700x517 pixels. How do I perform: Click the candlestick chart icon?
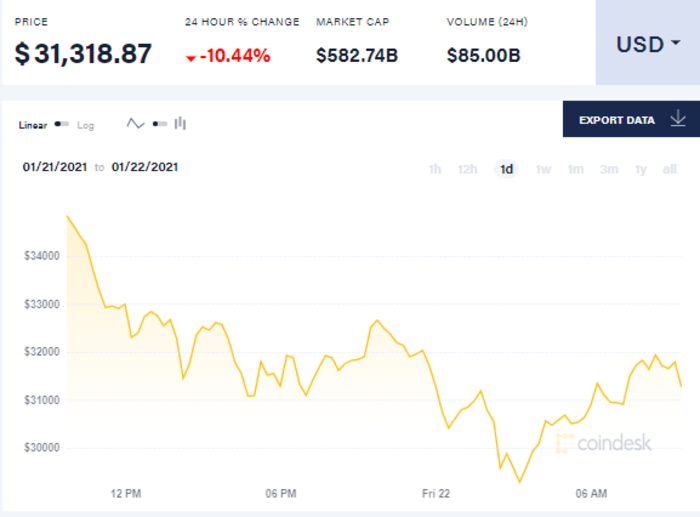tap(181, 124)
